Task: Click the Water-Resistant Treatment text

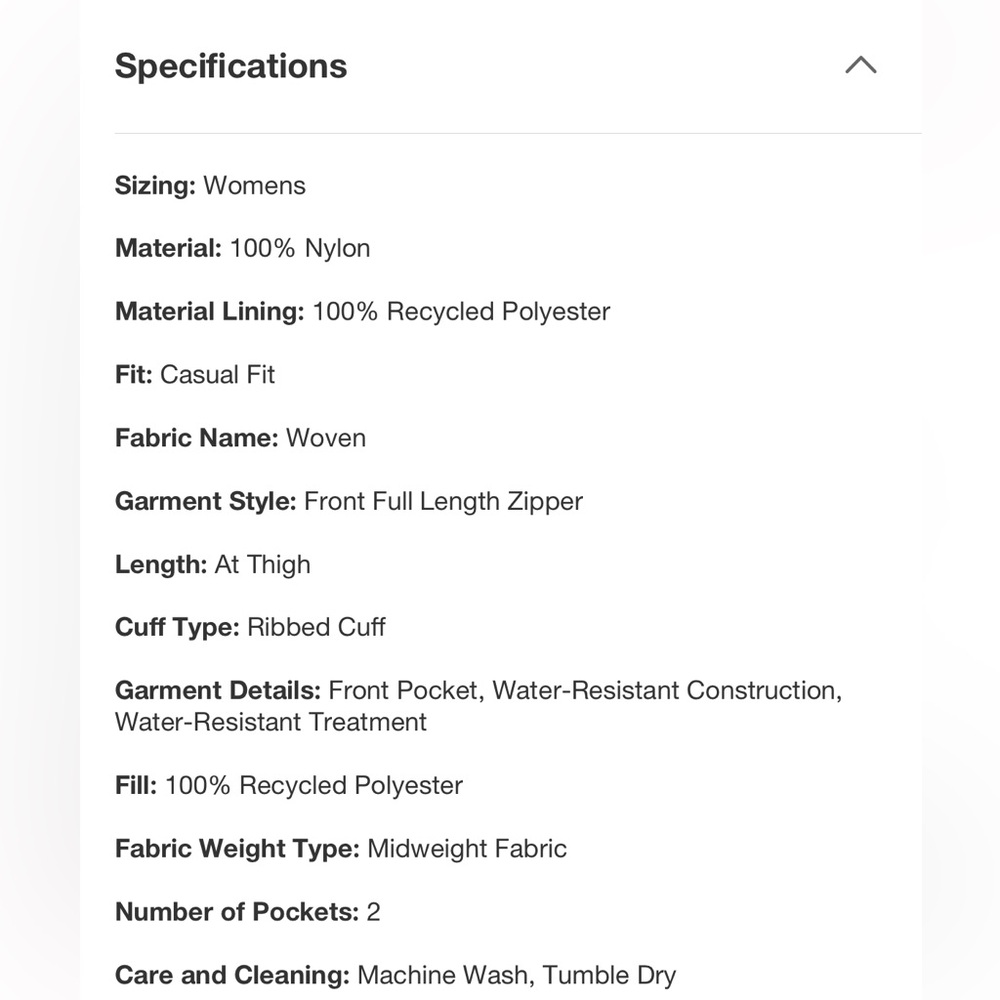Action: tap(271, 723)
